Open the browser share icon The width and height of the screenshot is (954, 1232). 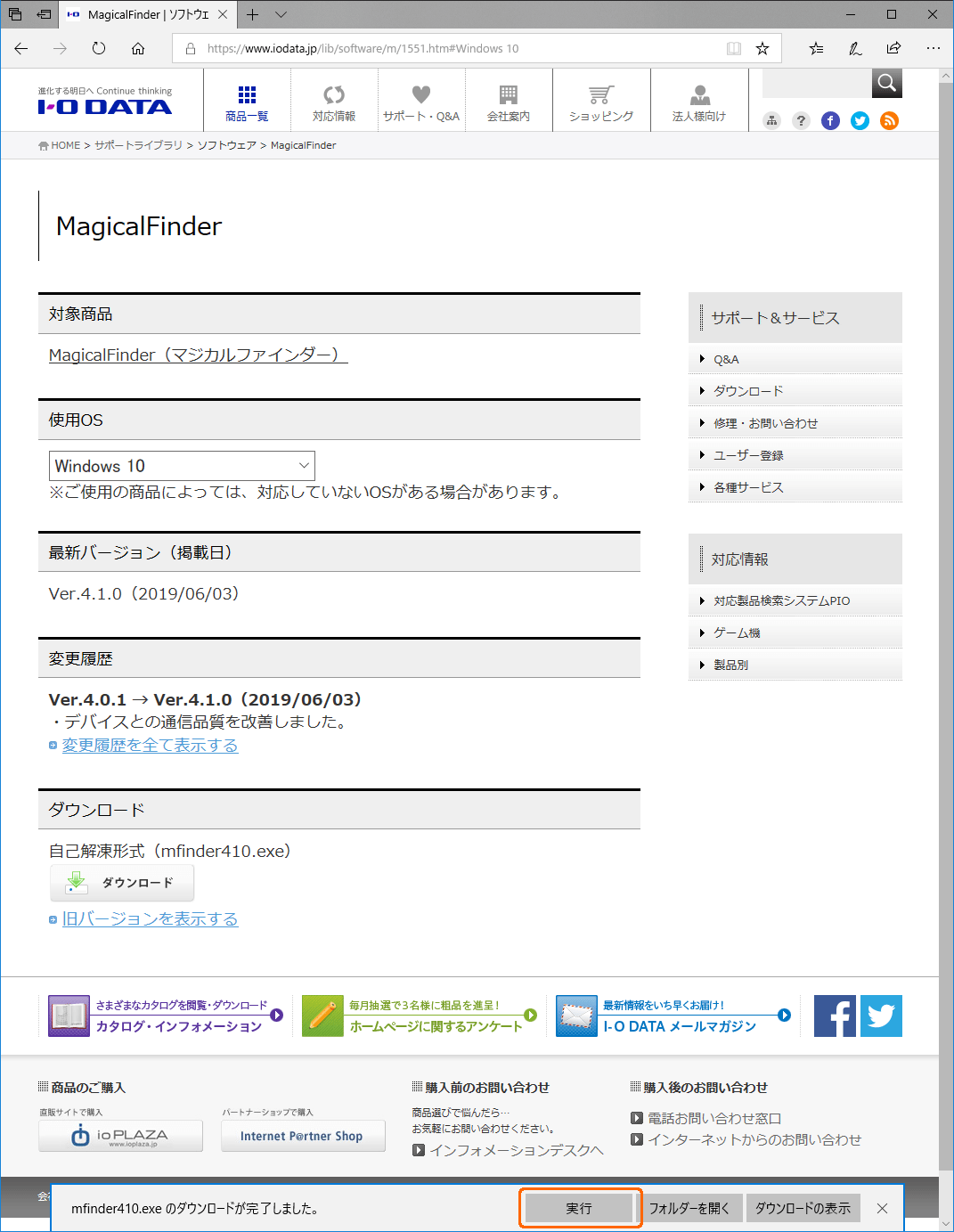(x=893, y=48)
